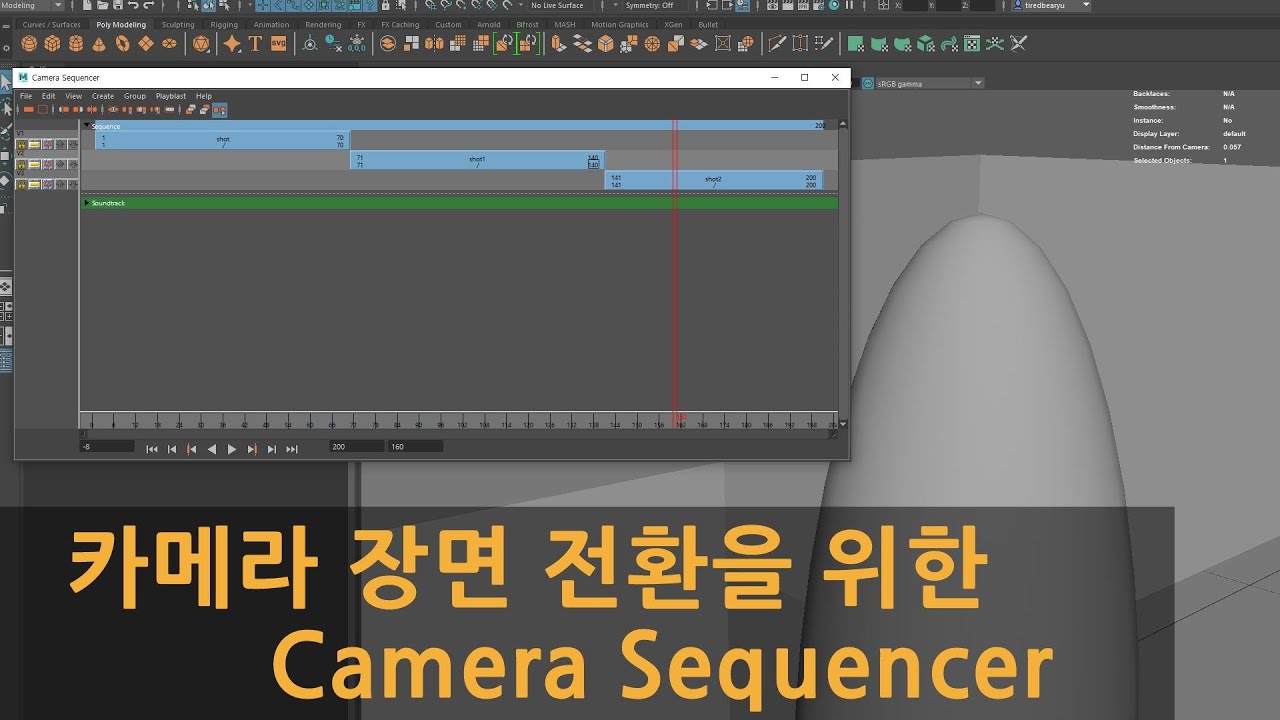Switch to the Rigging shelf tab

pyautogui.click(x=224, y=25)
